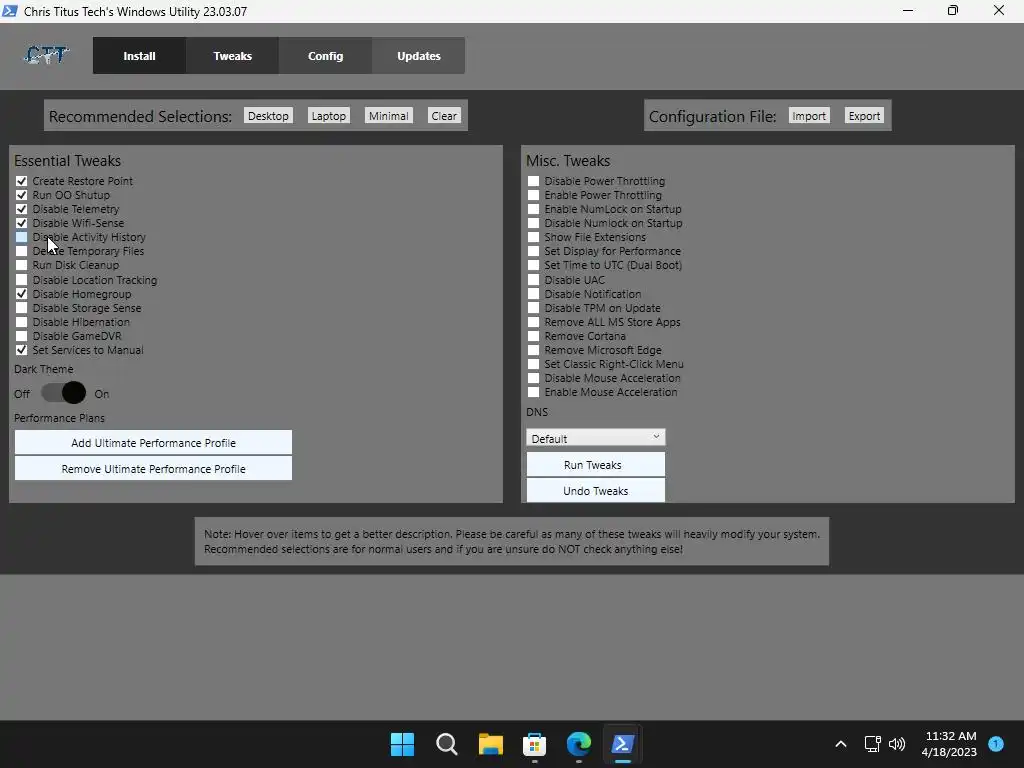Screen dimensions: 1024x768
Task: Uncheck Disable Wifi-Sense
Action: pos(22,223)
